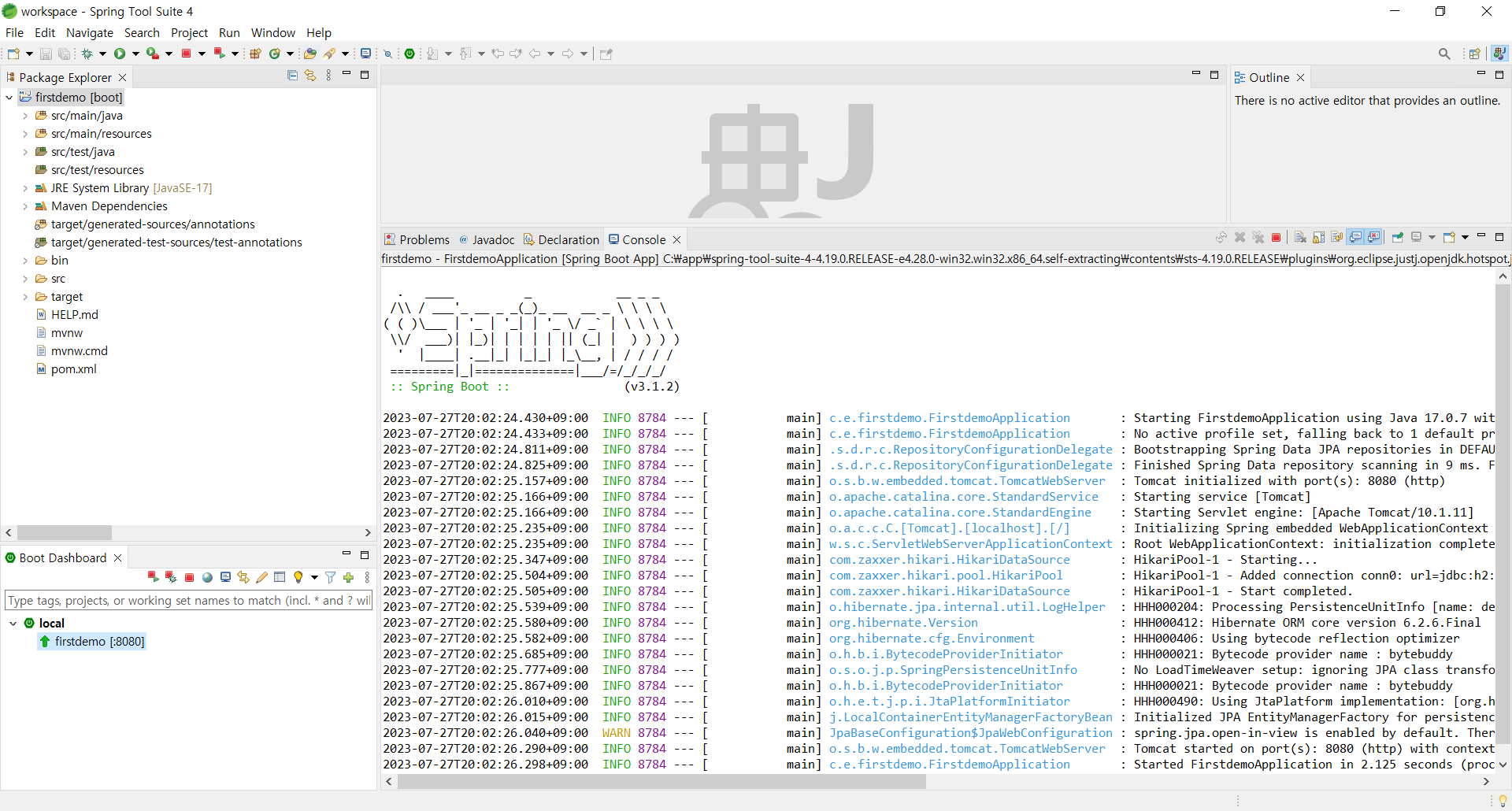Click the New file icon in main toolbar
Image resolution: width=1512 pixels, height=811 pixels.
(14, 54)
